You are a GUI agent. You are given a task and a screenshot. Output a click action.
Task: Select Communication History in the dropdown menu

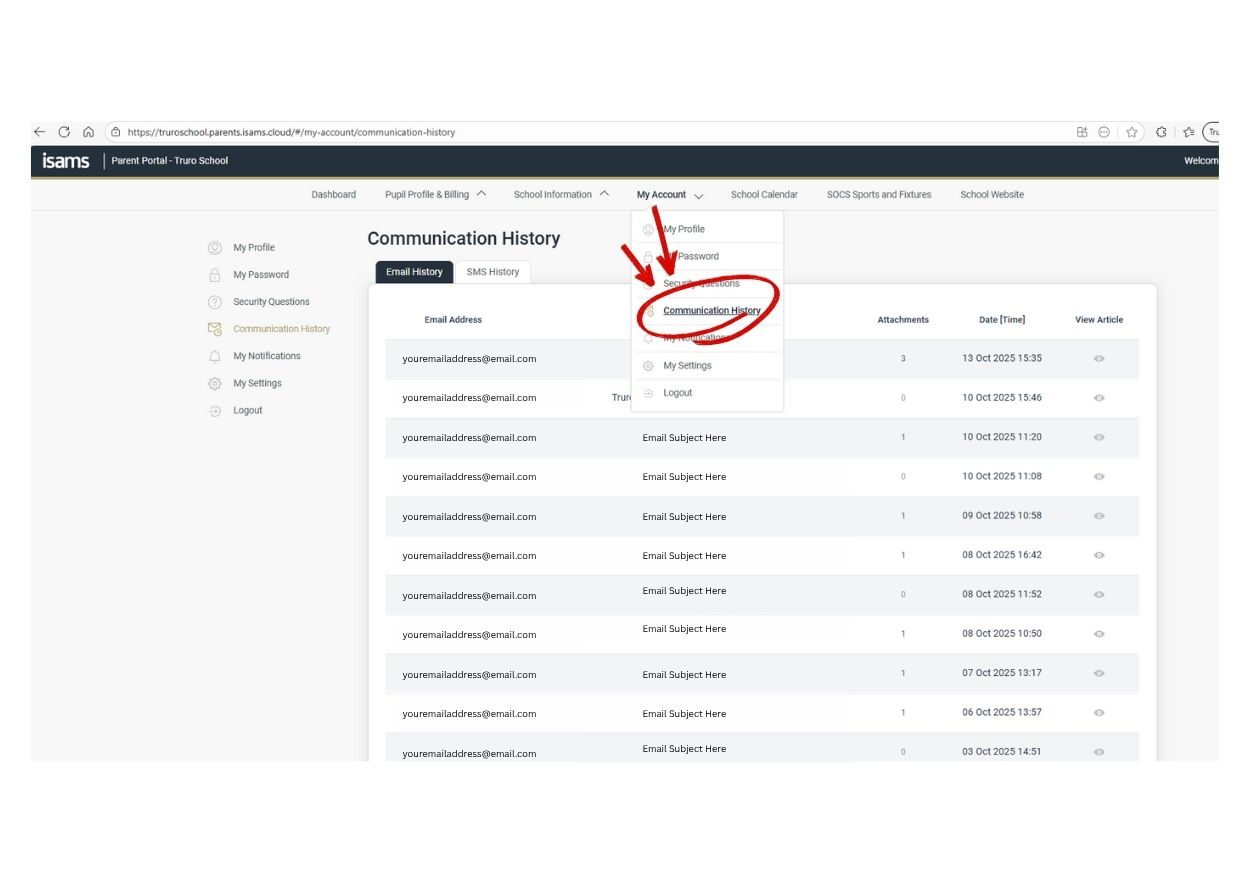click(711, 311)
